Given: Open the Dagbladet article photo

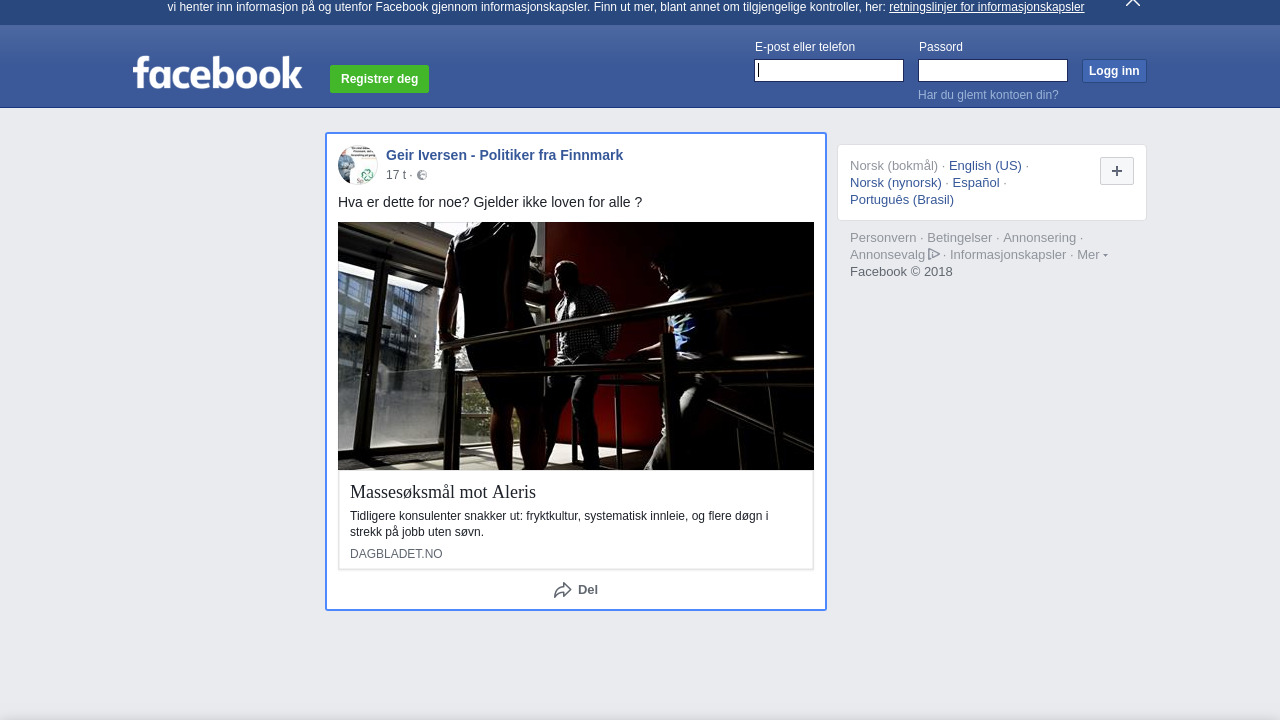Looking at the screenshot, I should [576, 346].
